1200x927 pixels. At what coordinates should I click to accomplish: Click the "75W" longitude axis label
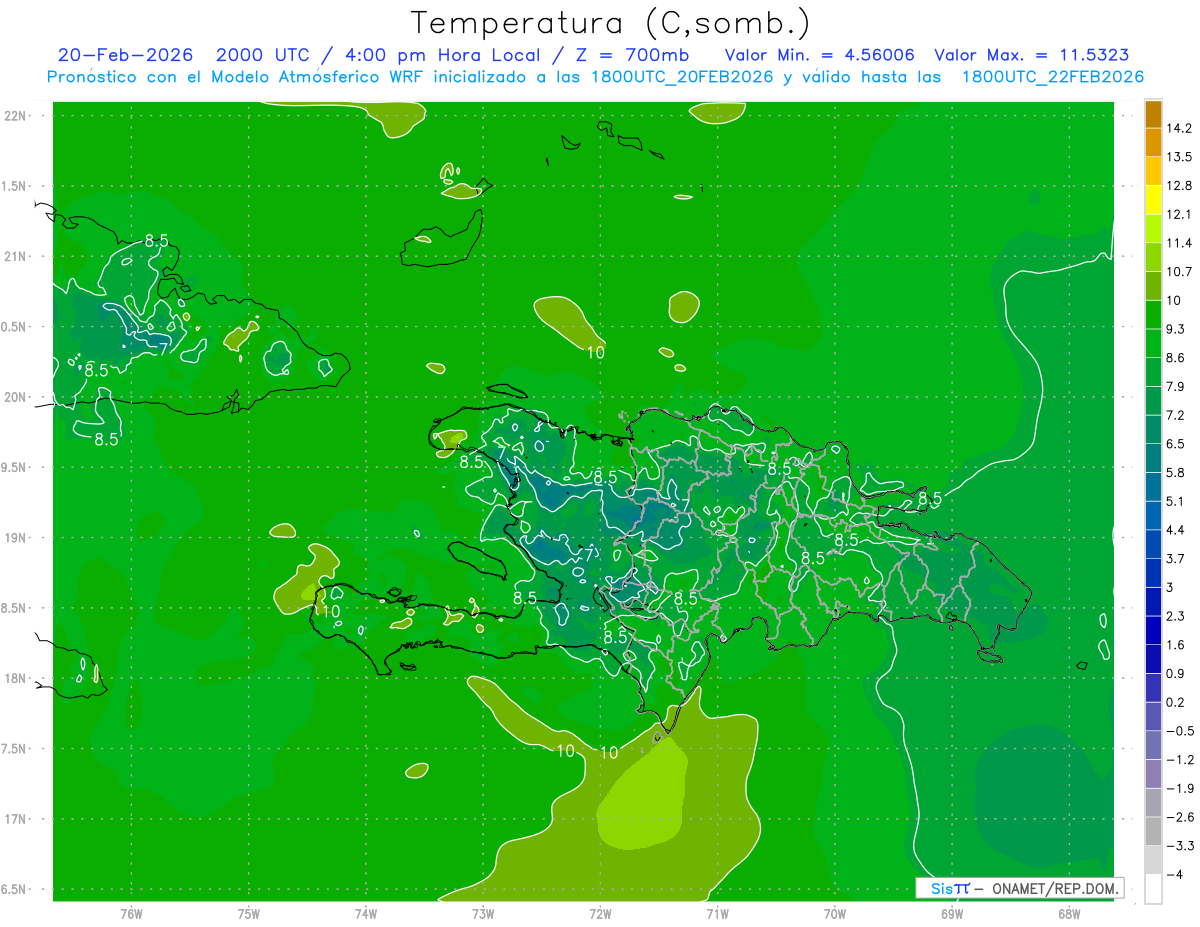click(248, 914)
